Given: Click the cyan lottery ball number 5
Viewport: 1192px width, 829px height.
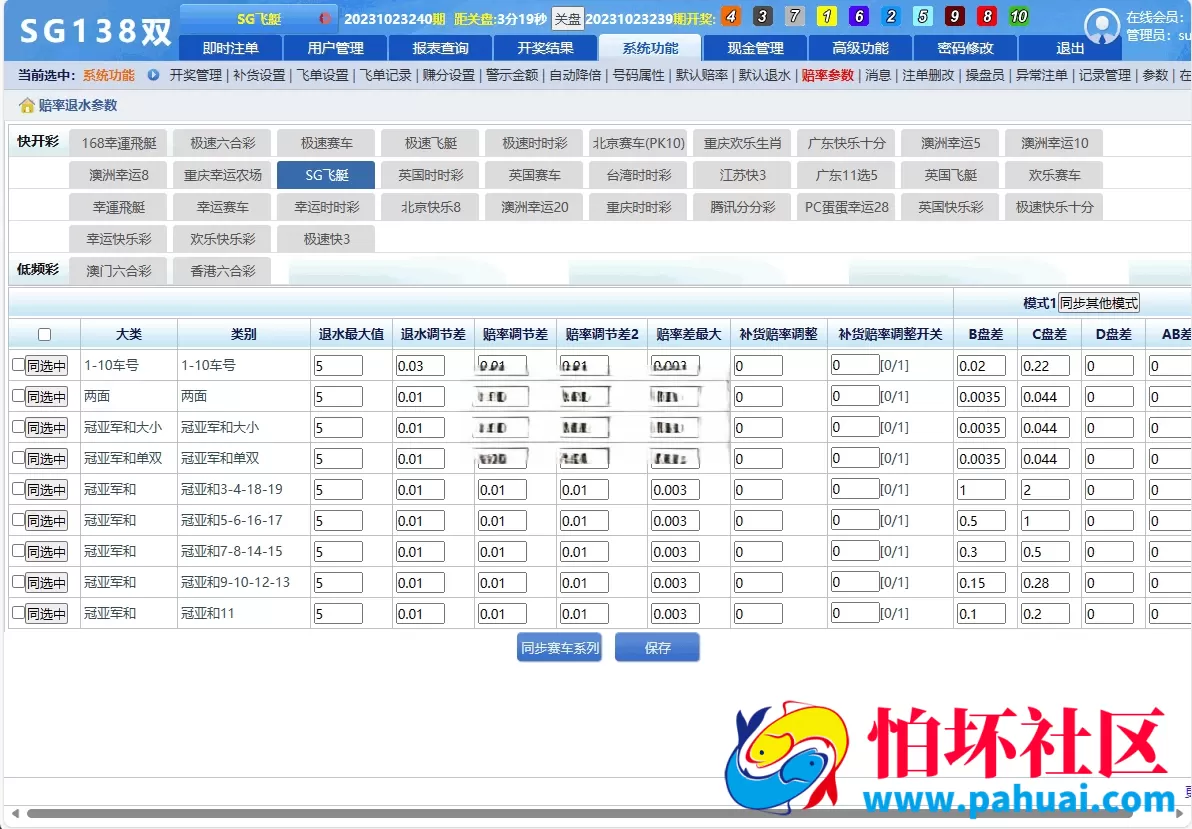Looking at the screenshot, I should [923, 16].
